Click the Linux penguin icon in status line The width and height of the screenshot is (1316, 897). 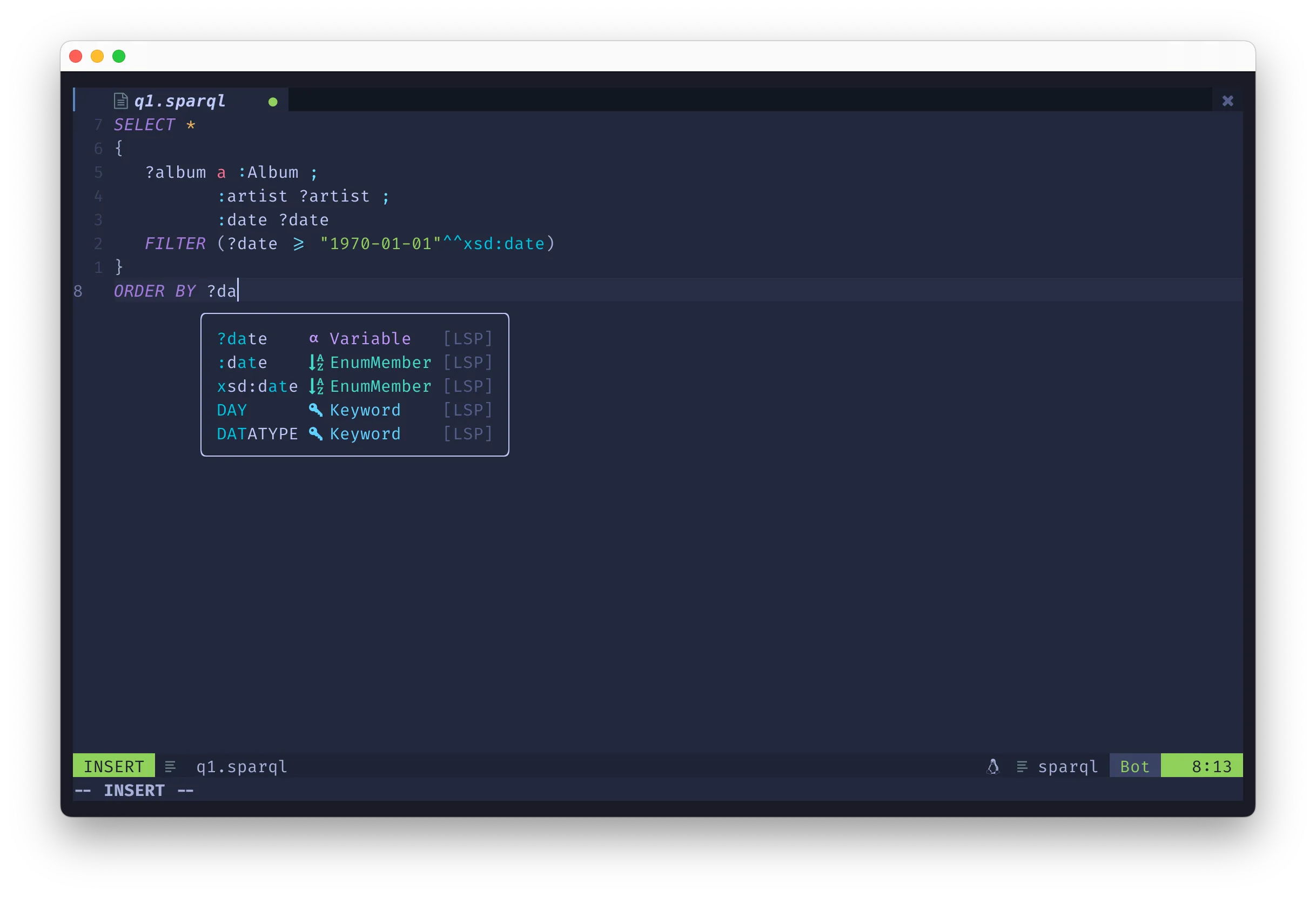(992, 766)
